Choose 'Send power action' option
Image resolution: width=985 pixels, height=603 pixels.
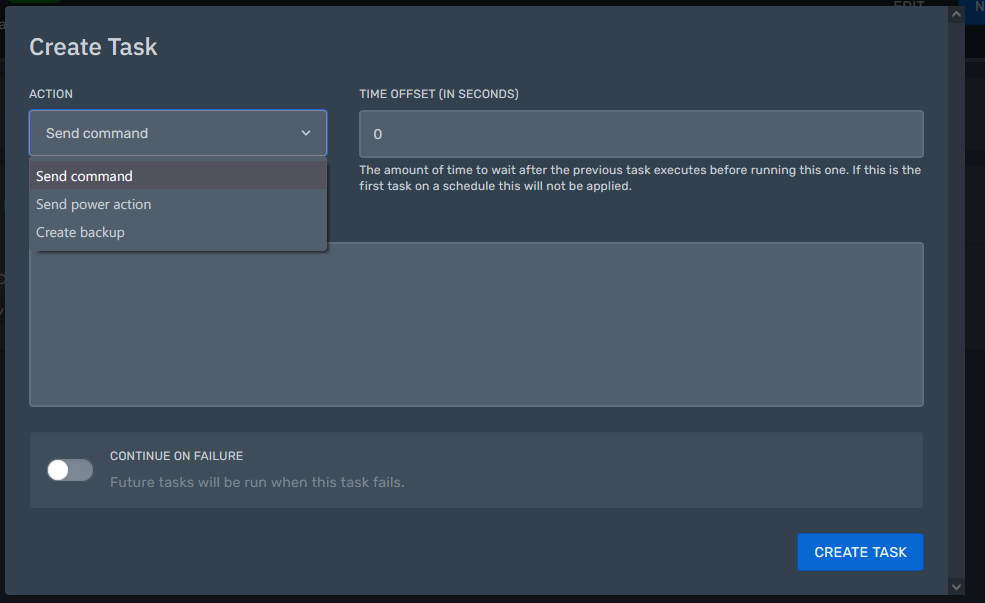click(x=178, y=204)
